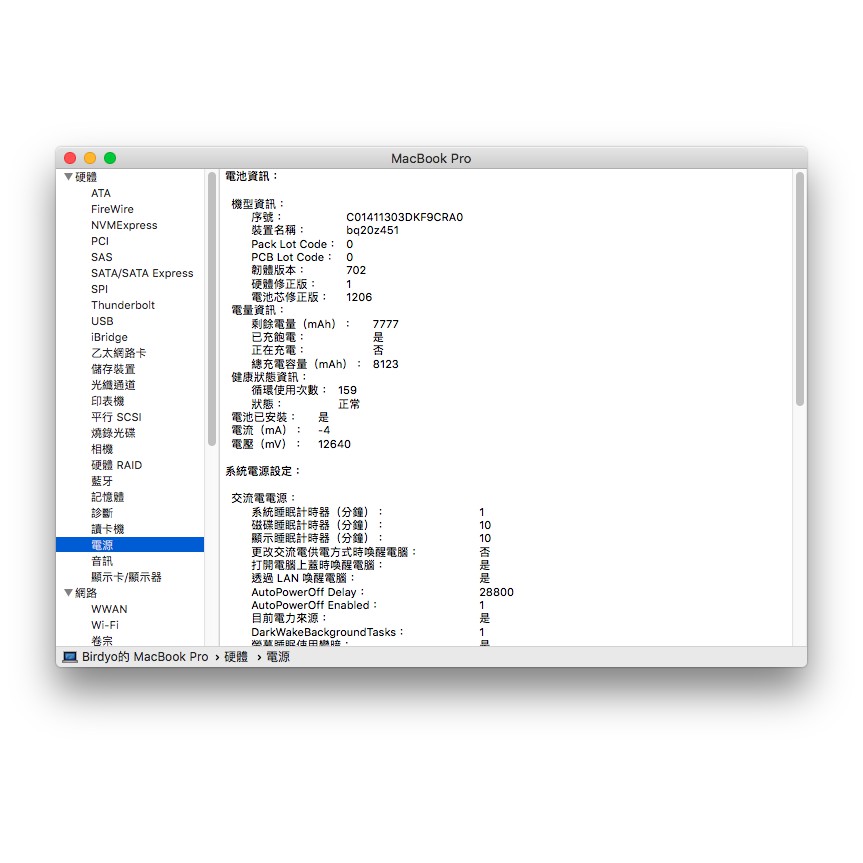
Task: Click 硬體 in the bottom path bar
Action: (236, 657)
